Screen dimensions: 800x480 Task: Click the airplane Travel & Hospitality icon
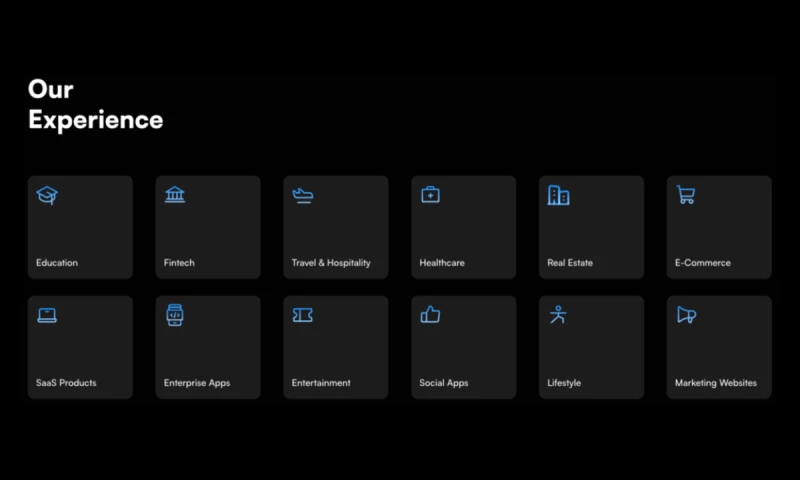(303, 195)
